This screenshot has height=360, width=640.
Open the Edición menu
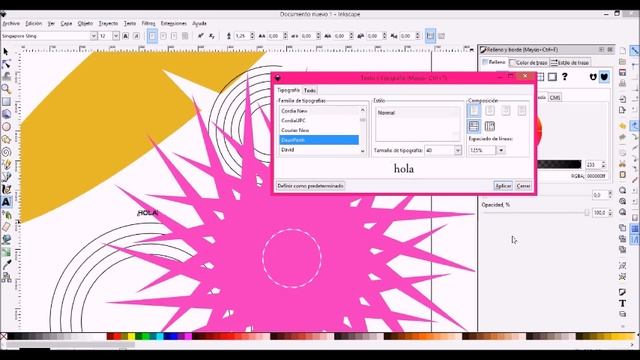[33, 23]
